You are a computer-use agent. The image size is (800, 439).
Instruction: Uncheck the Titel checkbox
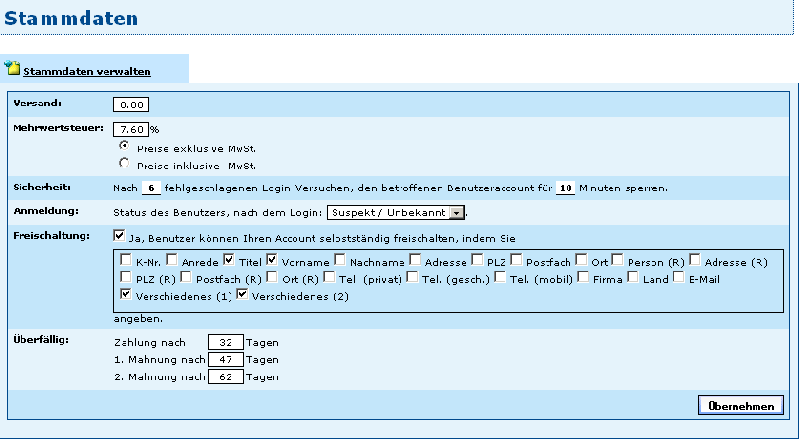[x=229, y=260]
